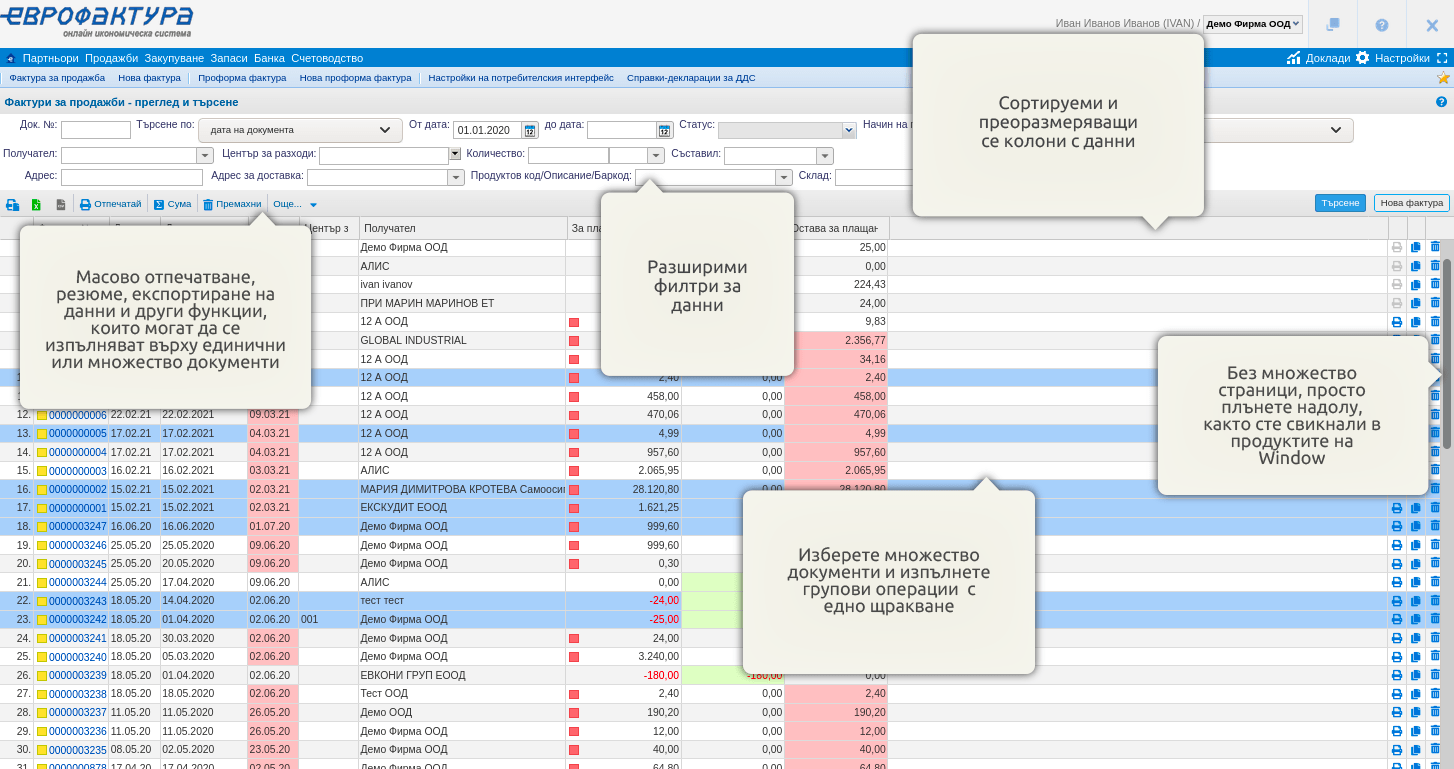Viewport: 1454px width, 769px height.
Task: Click the blue Търсене button
Action: 1340,203
